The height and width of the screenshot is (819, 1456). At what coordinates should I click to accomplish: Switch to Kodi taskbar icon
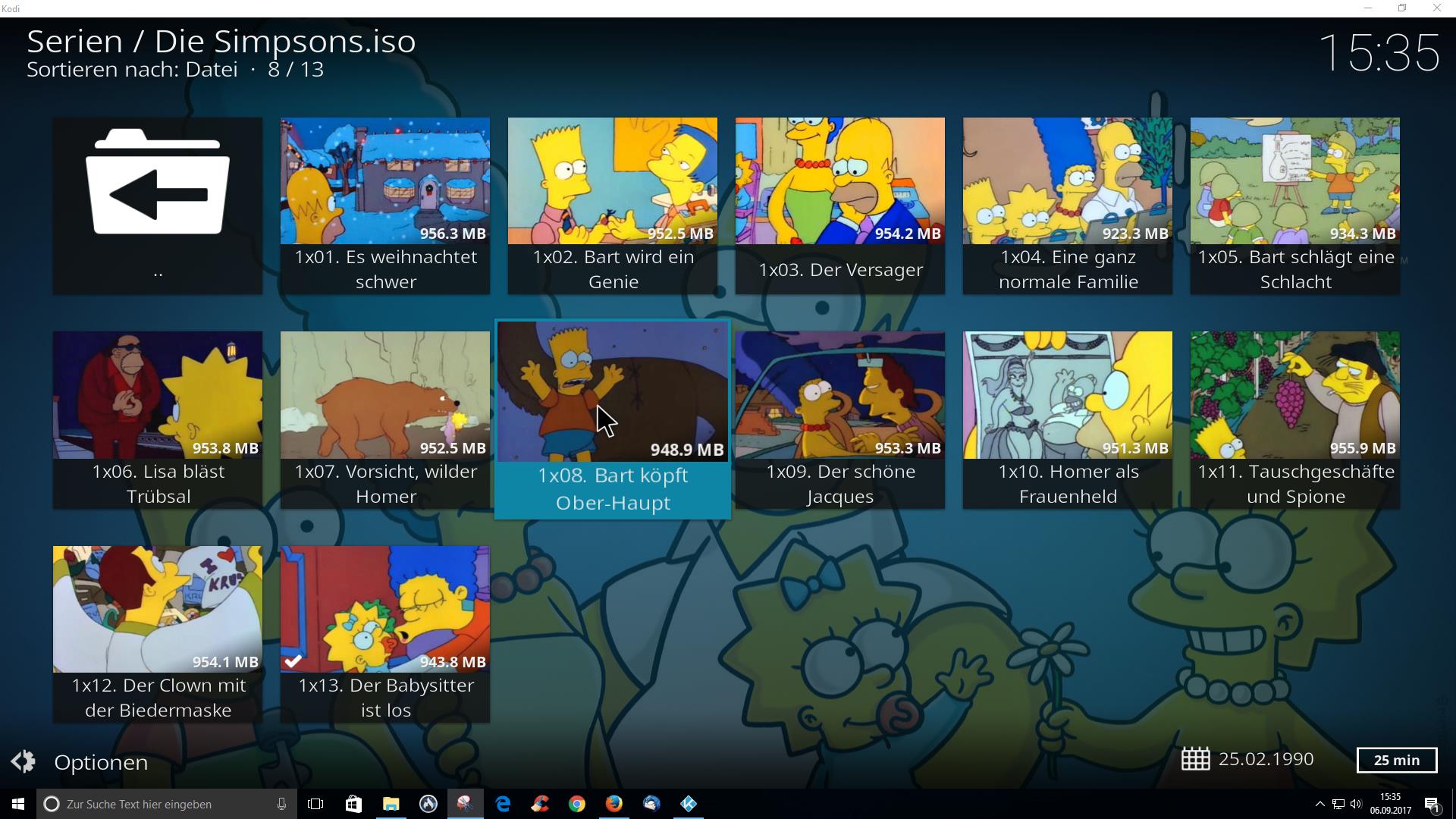point(689,804)
